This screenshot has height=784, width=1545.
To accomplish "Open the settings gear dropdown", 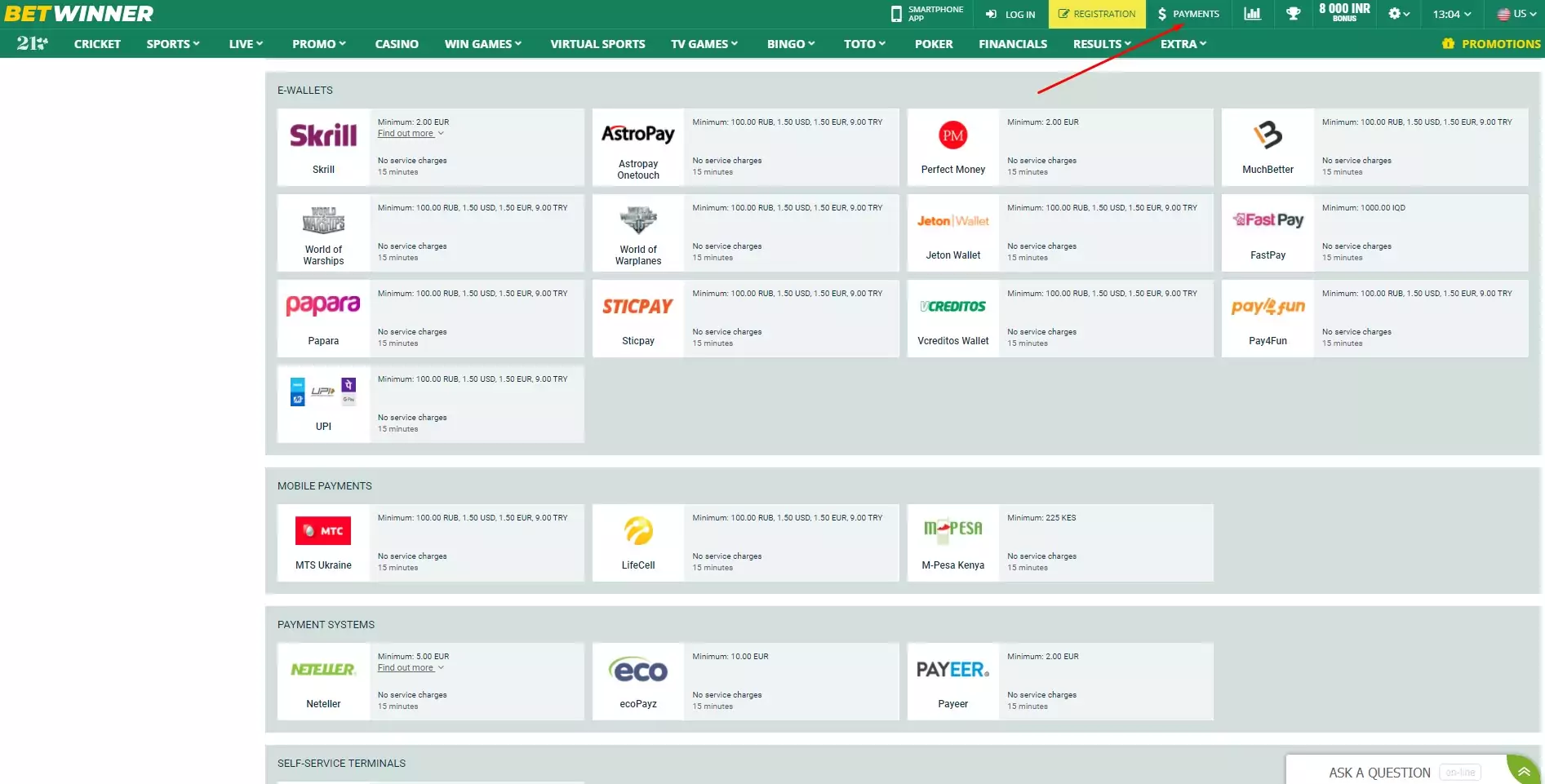I will coord(1398,14).
